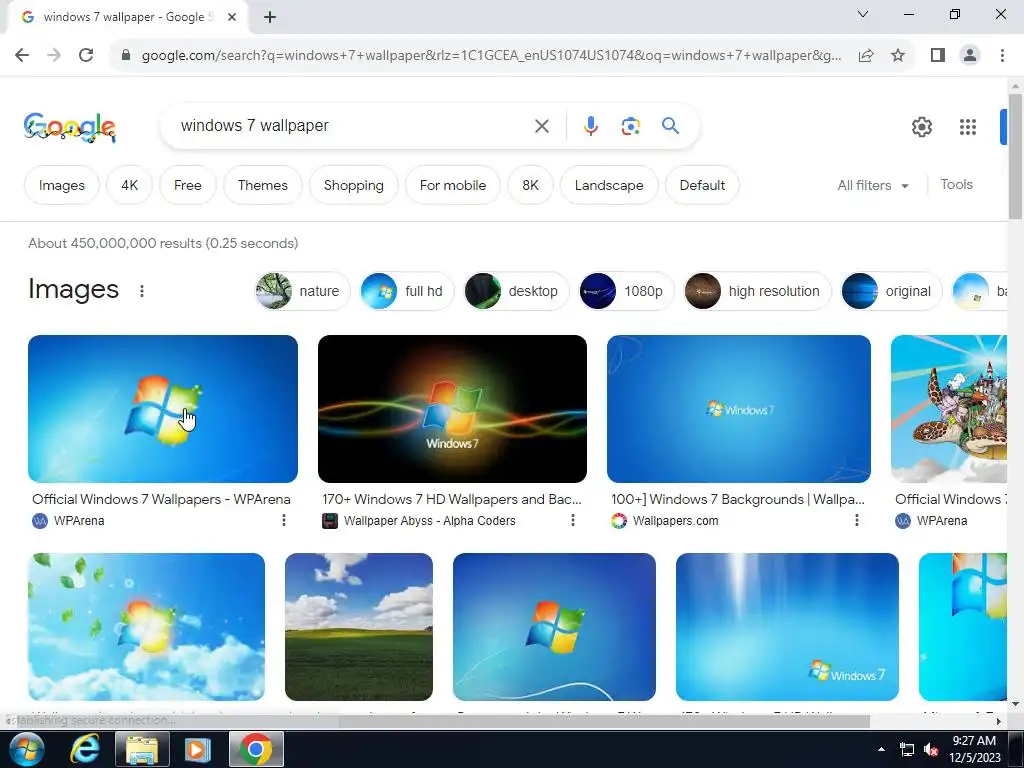Refine images by nature chip
This screenshot has width=1024, height=768.
point(302,291)
